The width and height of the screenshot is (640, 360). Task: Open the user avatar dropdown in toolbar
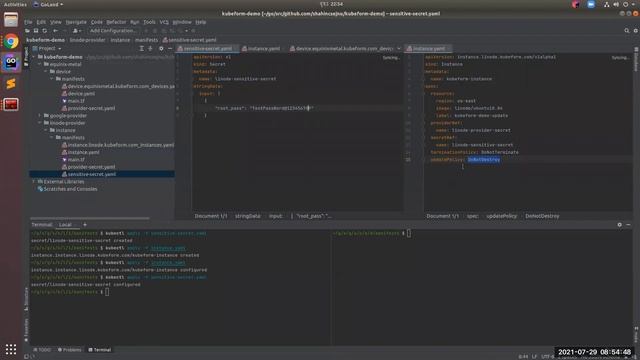[x=76, y=31]
